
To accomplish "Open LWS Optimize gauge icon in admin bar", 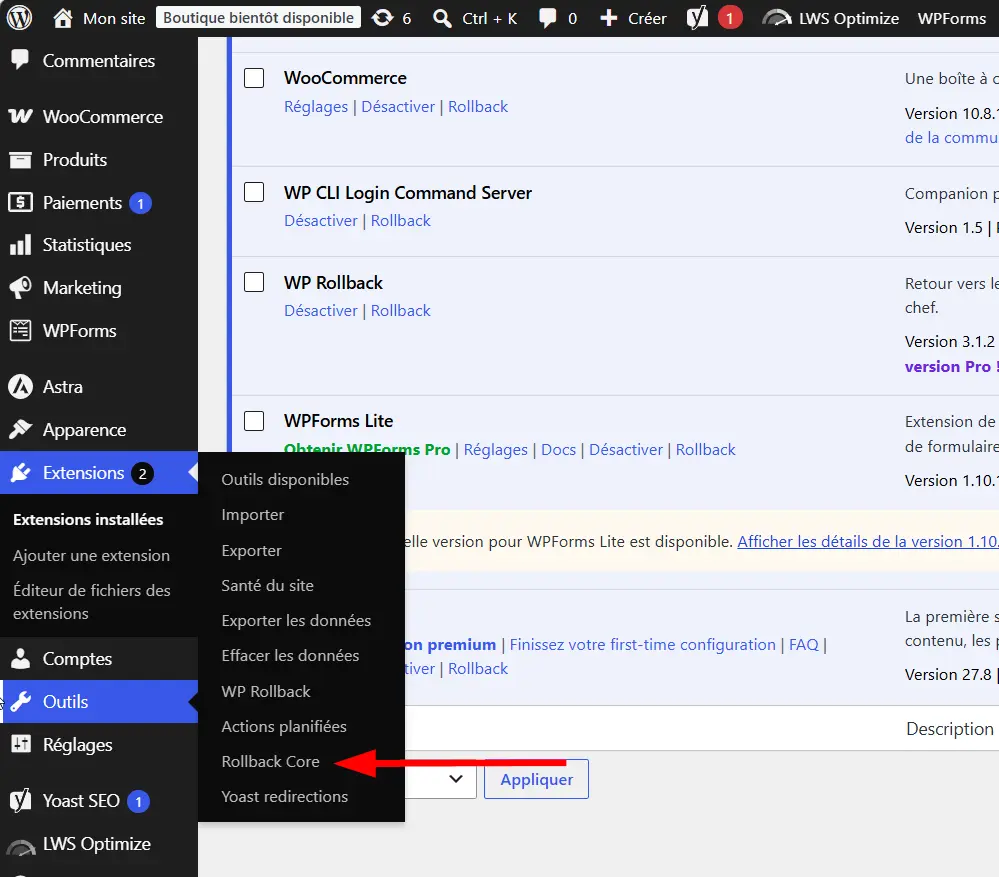I will (776, 18).
